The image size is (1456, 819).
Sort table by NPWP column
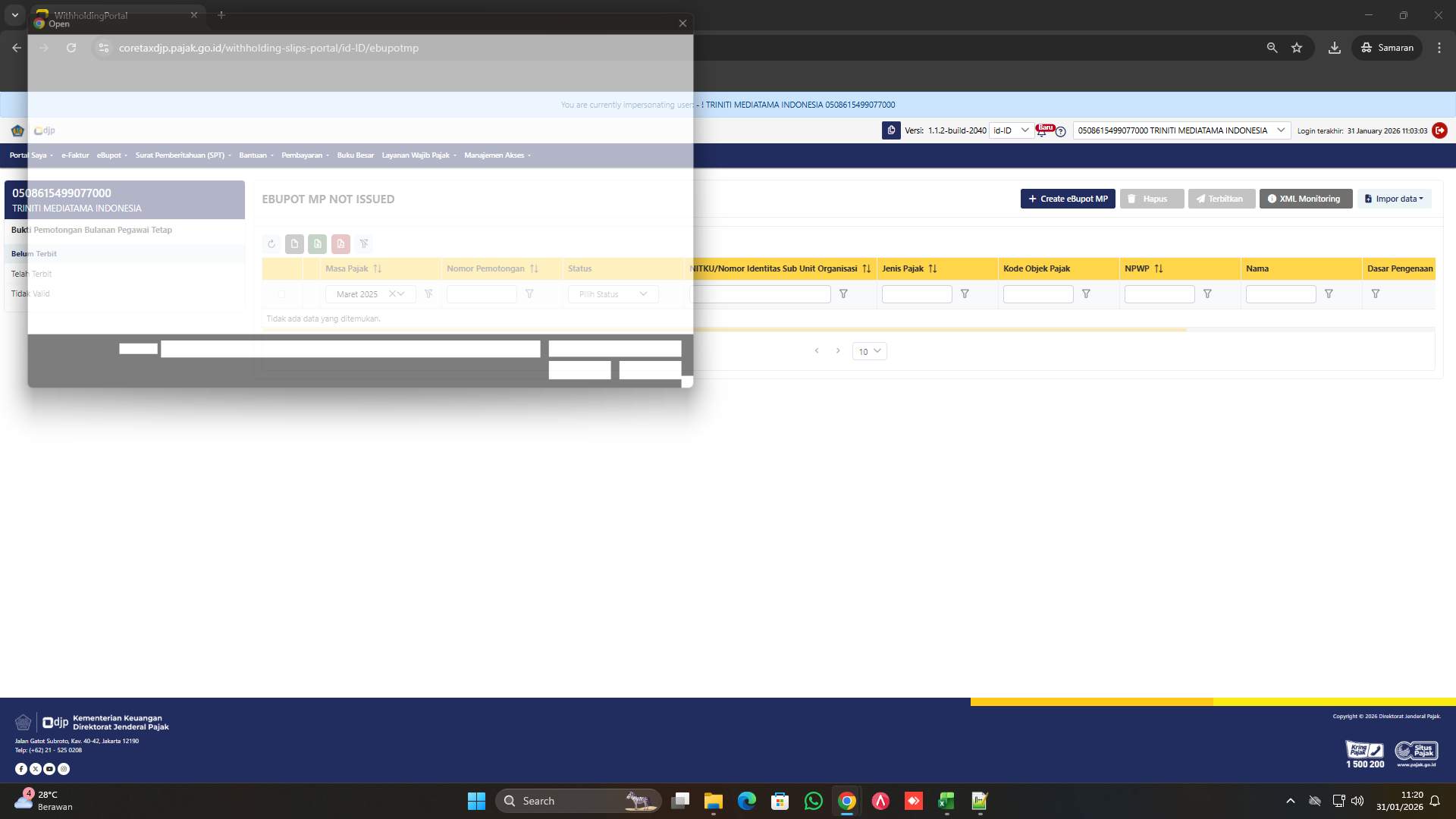pyautogui.click(x=1158, y=268)
